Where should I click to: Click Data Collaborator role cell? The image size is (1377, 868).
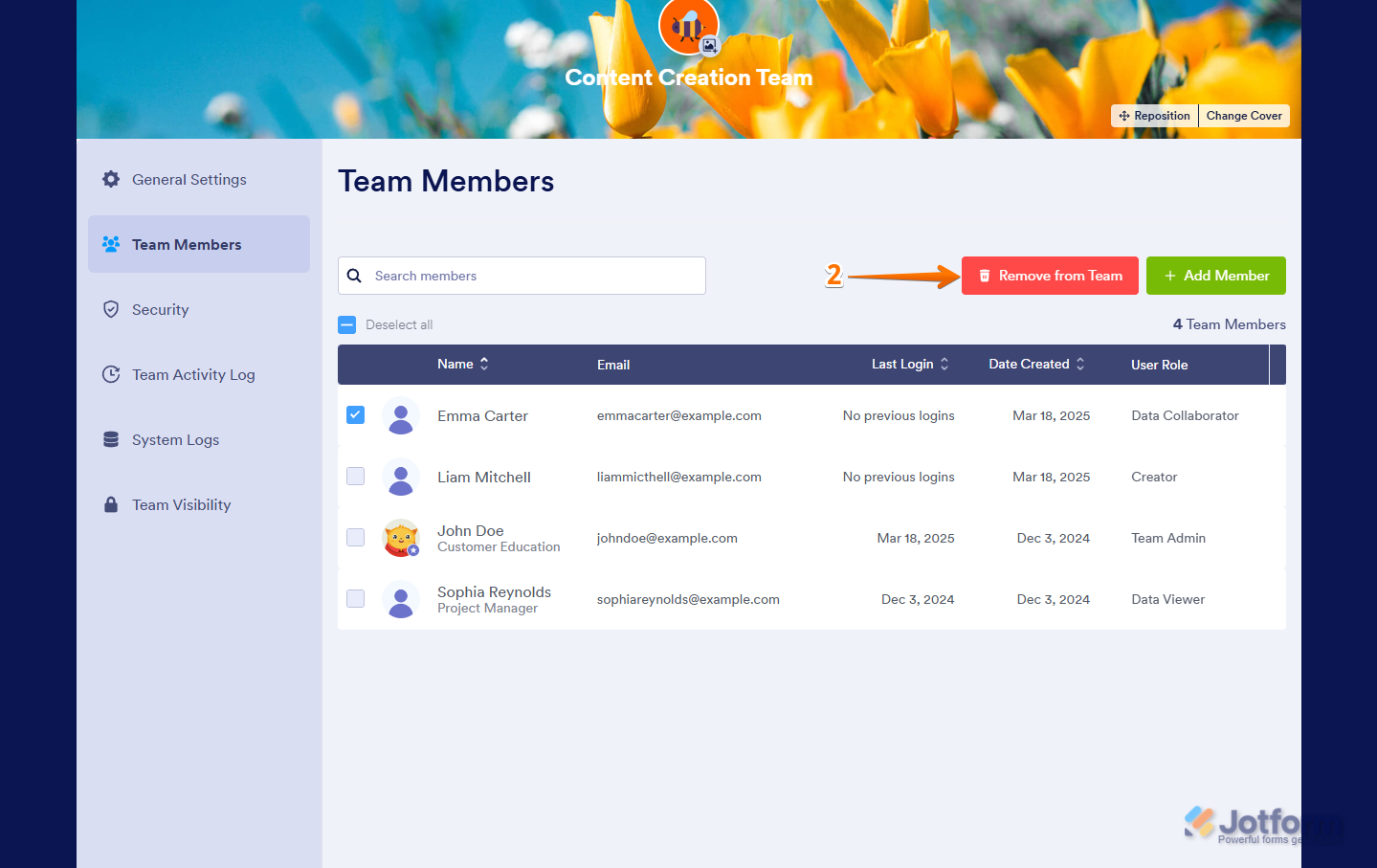[x=1185, y=415]
